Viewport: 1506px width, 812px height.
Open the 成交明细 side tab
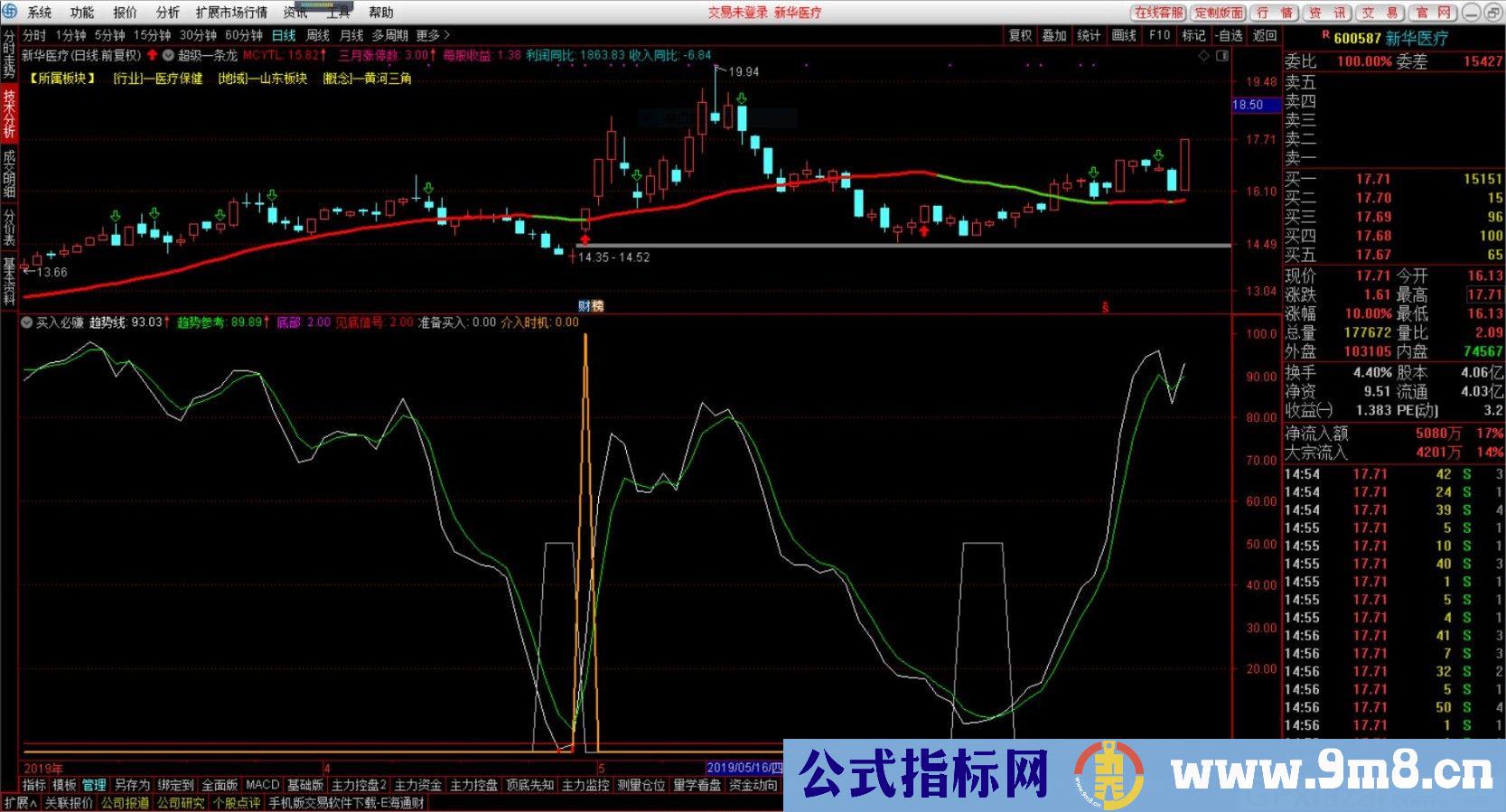tap(9, 173)
